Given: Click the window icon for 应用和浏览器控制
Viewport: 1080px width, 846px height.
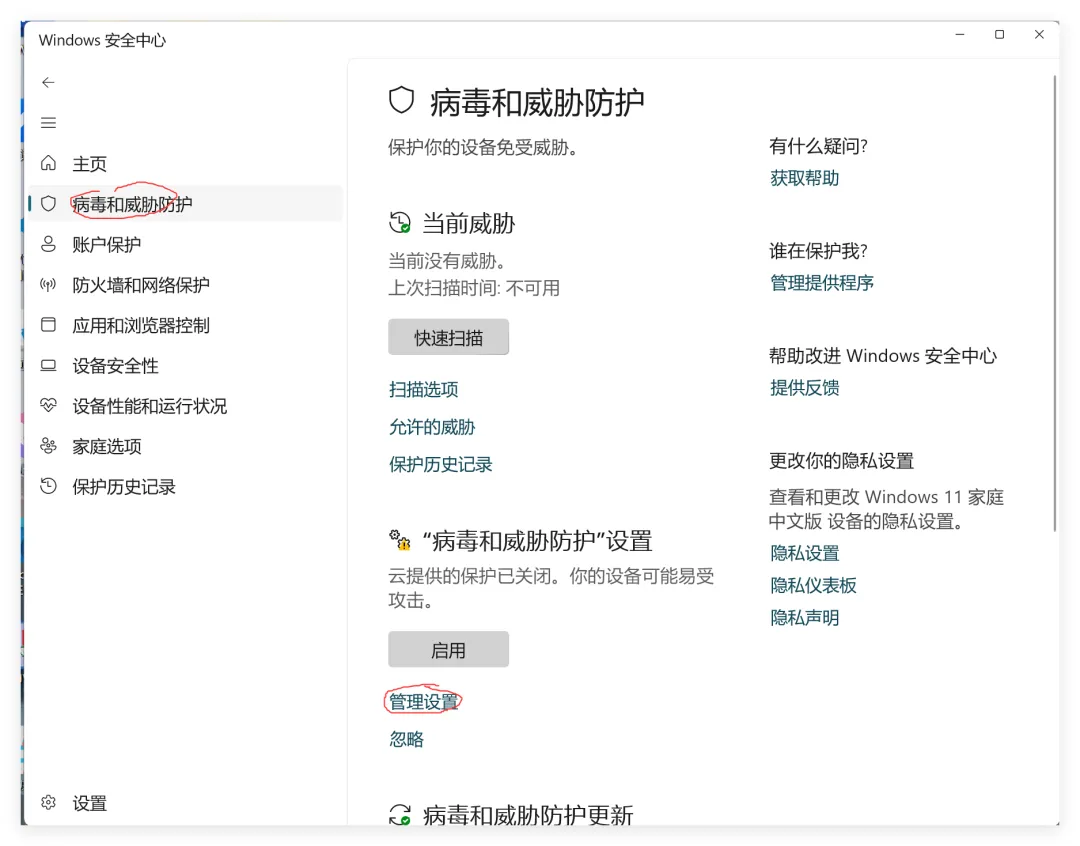Looking at the screenshot, I should pyautogui.click(x=48, y=324).
